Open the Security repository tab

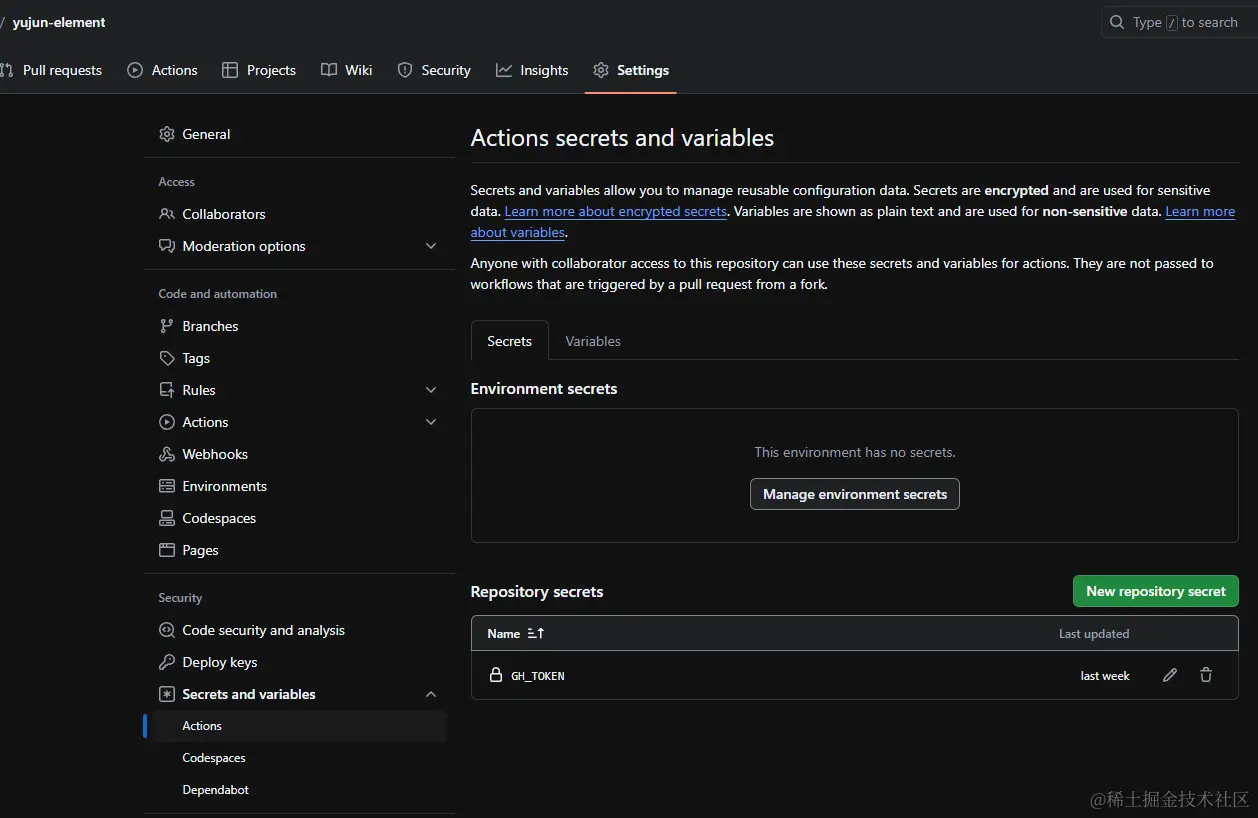pyautogui.click(x=434, y=70)
